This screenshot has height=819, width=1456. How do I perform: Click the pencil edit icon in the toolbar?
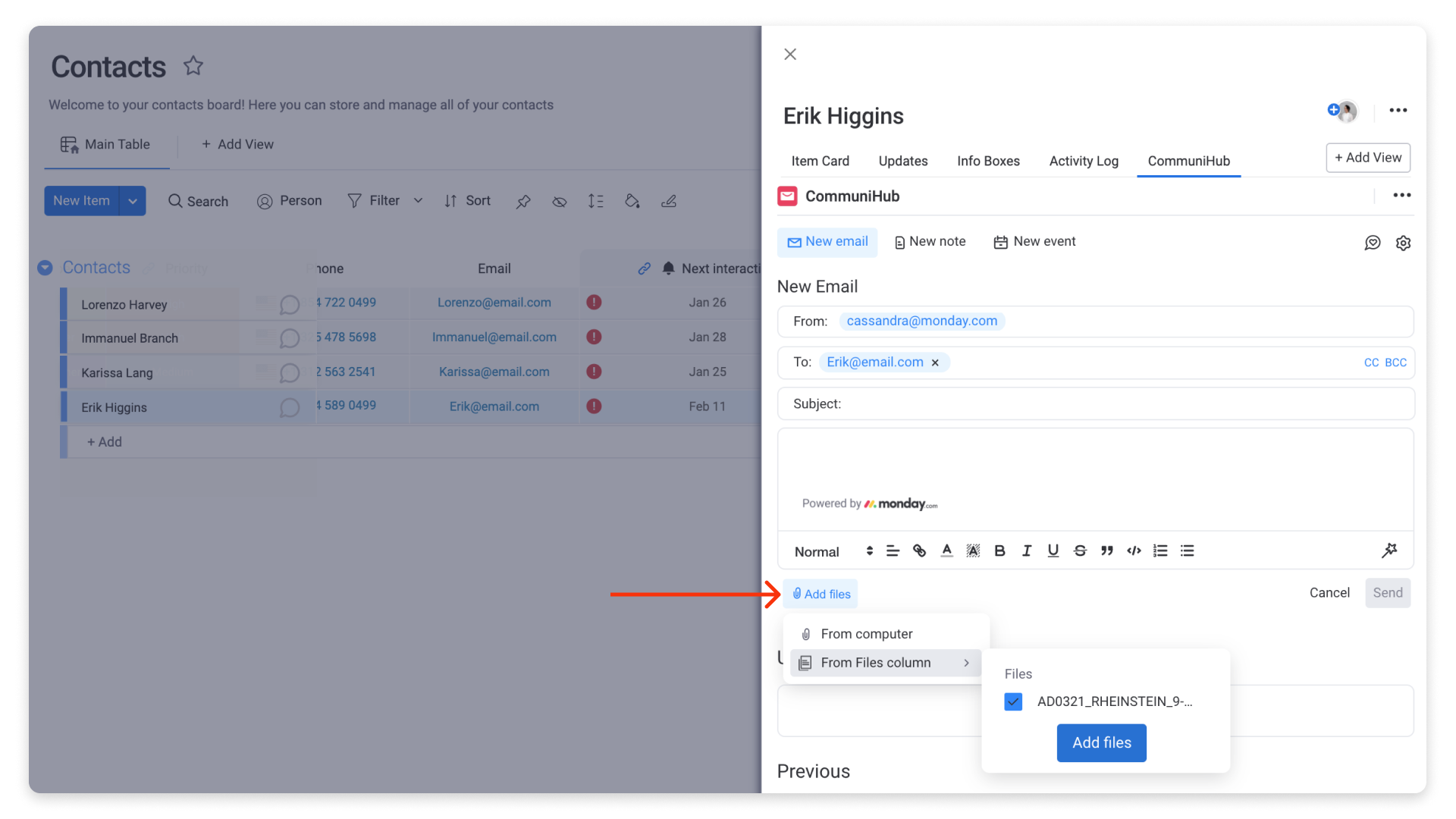tap(669, 201)
